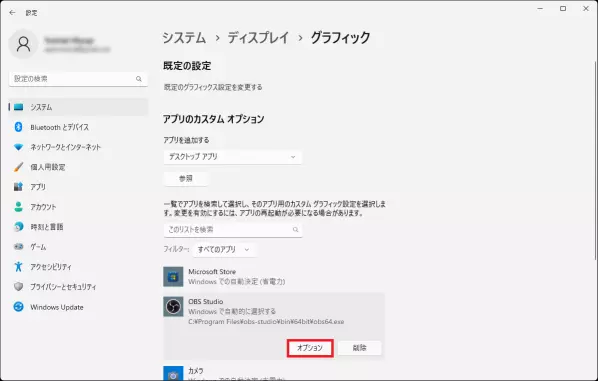Click the time and language globe icon

click(x=18, y=227)
